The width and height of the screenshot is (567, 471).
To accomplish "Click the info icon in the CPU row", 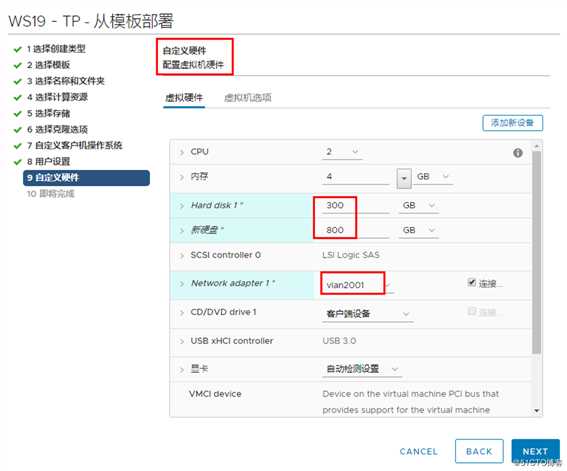I will coord(517,153).
